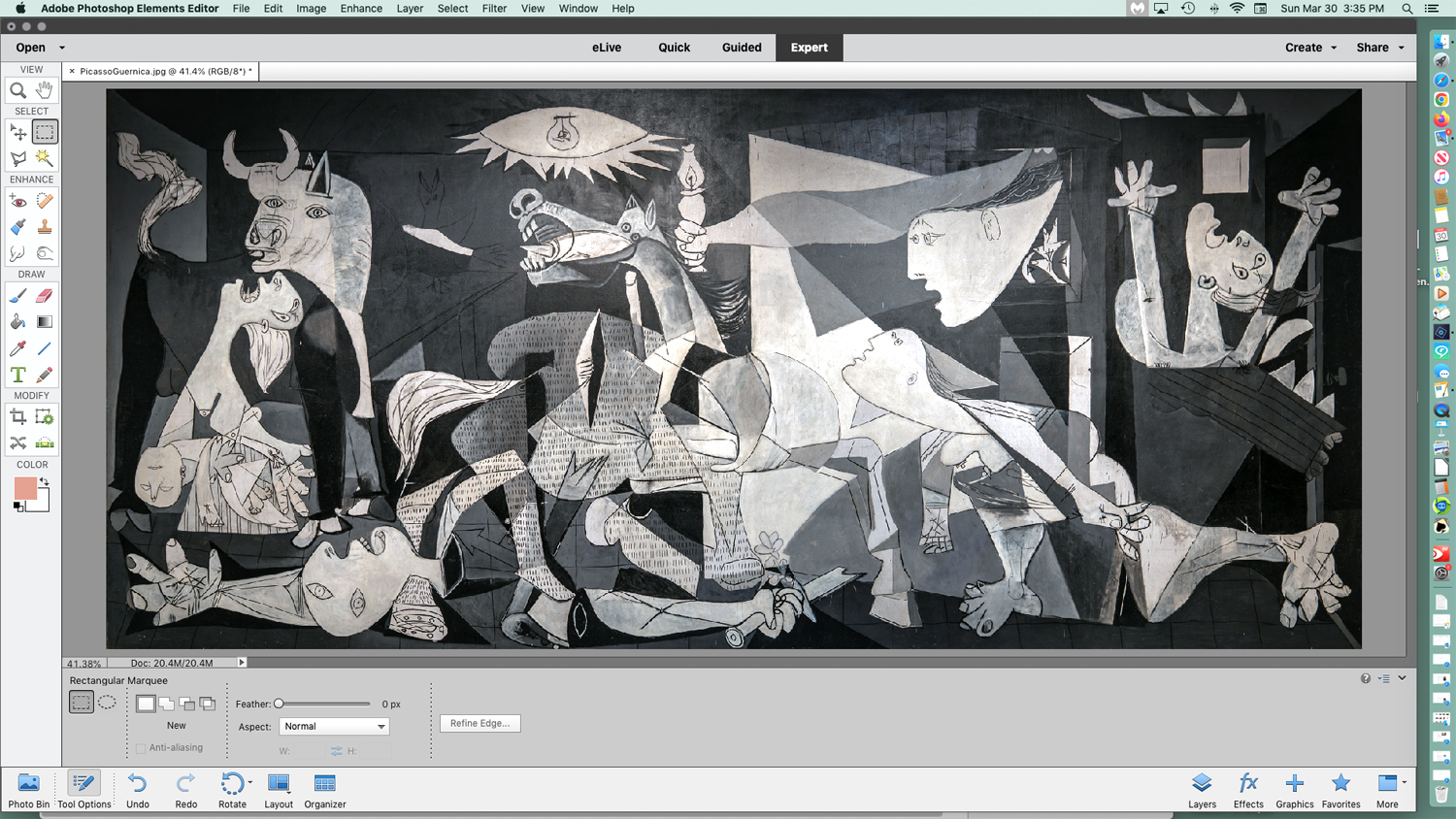This screenshot has width=1456, height=819.
Task: Select the Horizontal Type tool
Action: coord(17,375)
